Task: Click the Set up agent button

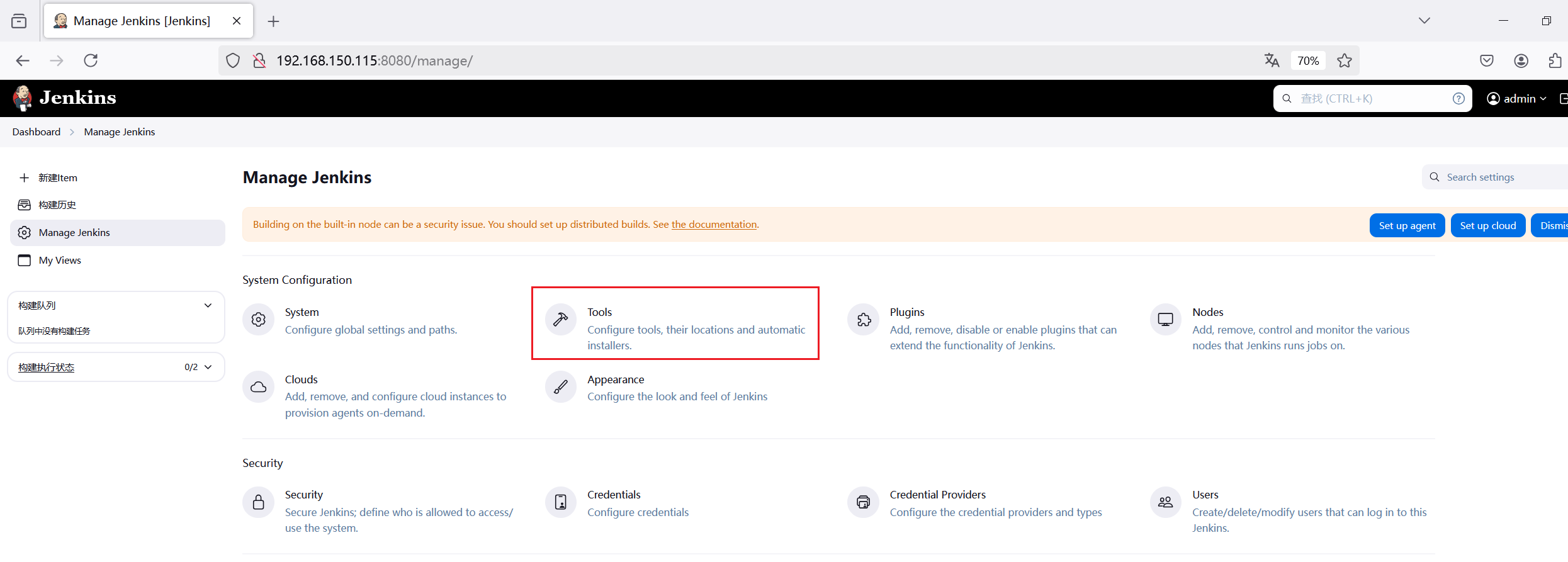Action: pos(1407,225)
